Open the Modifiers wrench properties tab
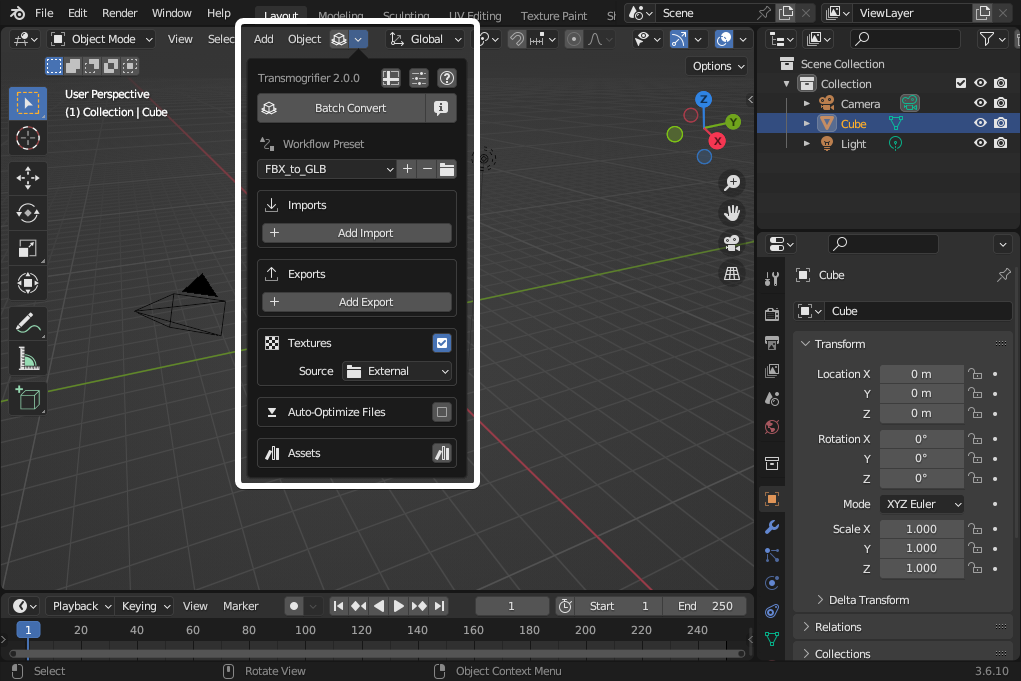1021x681 pixels. pyautogui.click(x=771, y=527)
